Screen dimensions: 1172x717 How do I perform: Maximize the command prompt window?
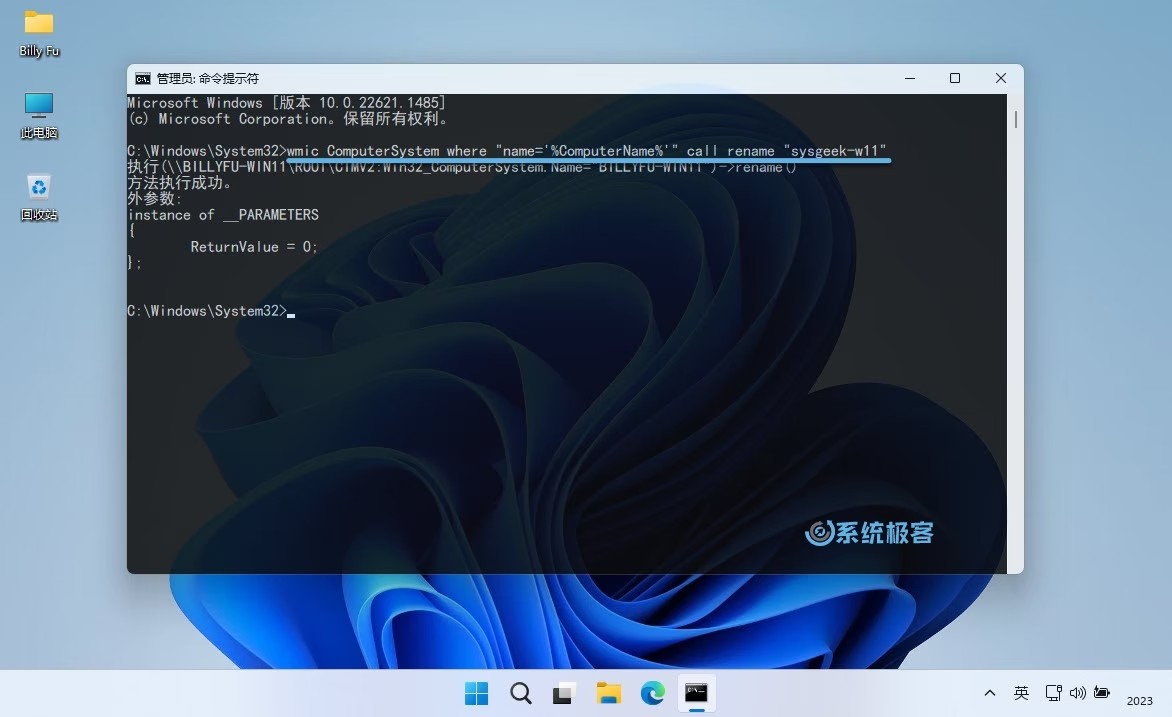[954, 79]
